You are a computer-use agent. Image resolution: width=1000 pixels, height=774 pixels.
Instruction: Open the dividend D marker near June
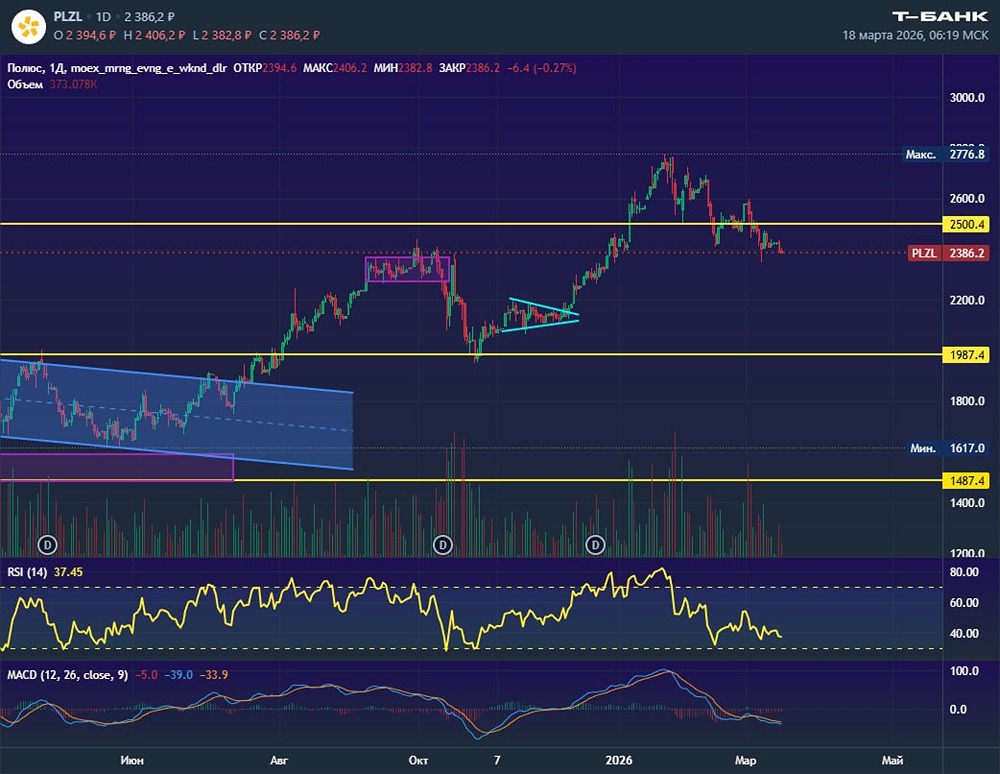[48, 544]
